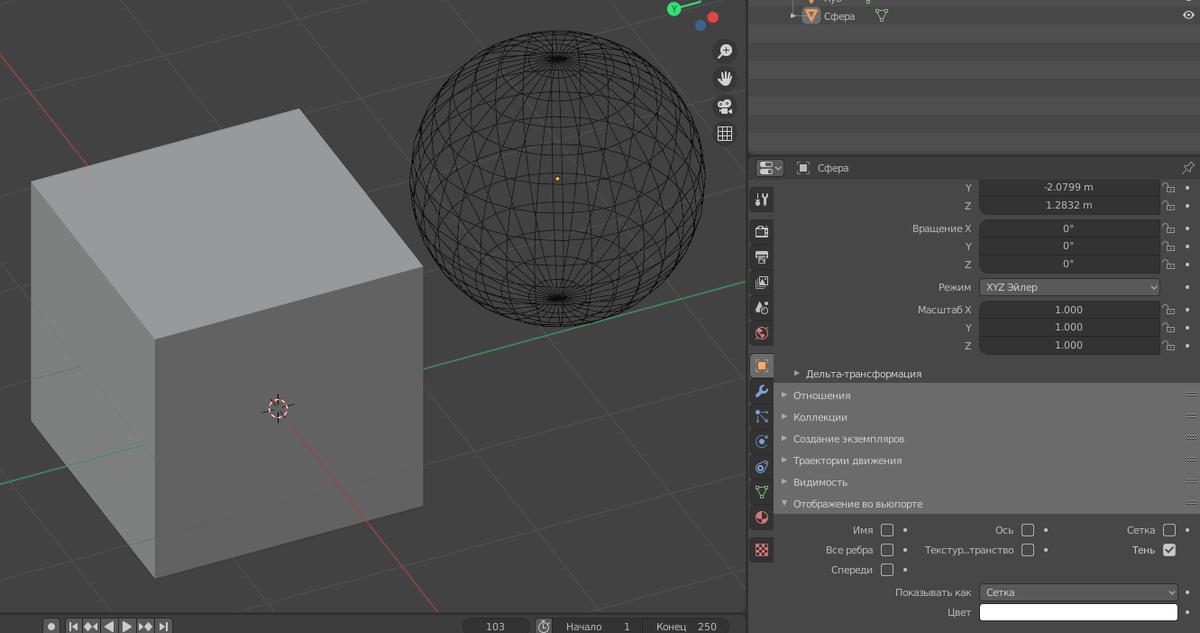Open the Object Data (green mesh triangle) tab
The height and width of the screenshot is (633, 1200).
coord(762,492)
